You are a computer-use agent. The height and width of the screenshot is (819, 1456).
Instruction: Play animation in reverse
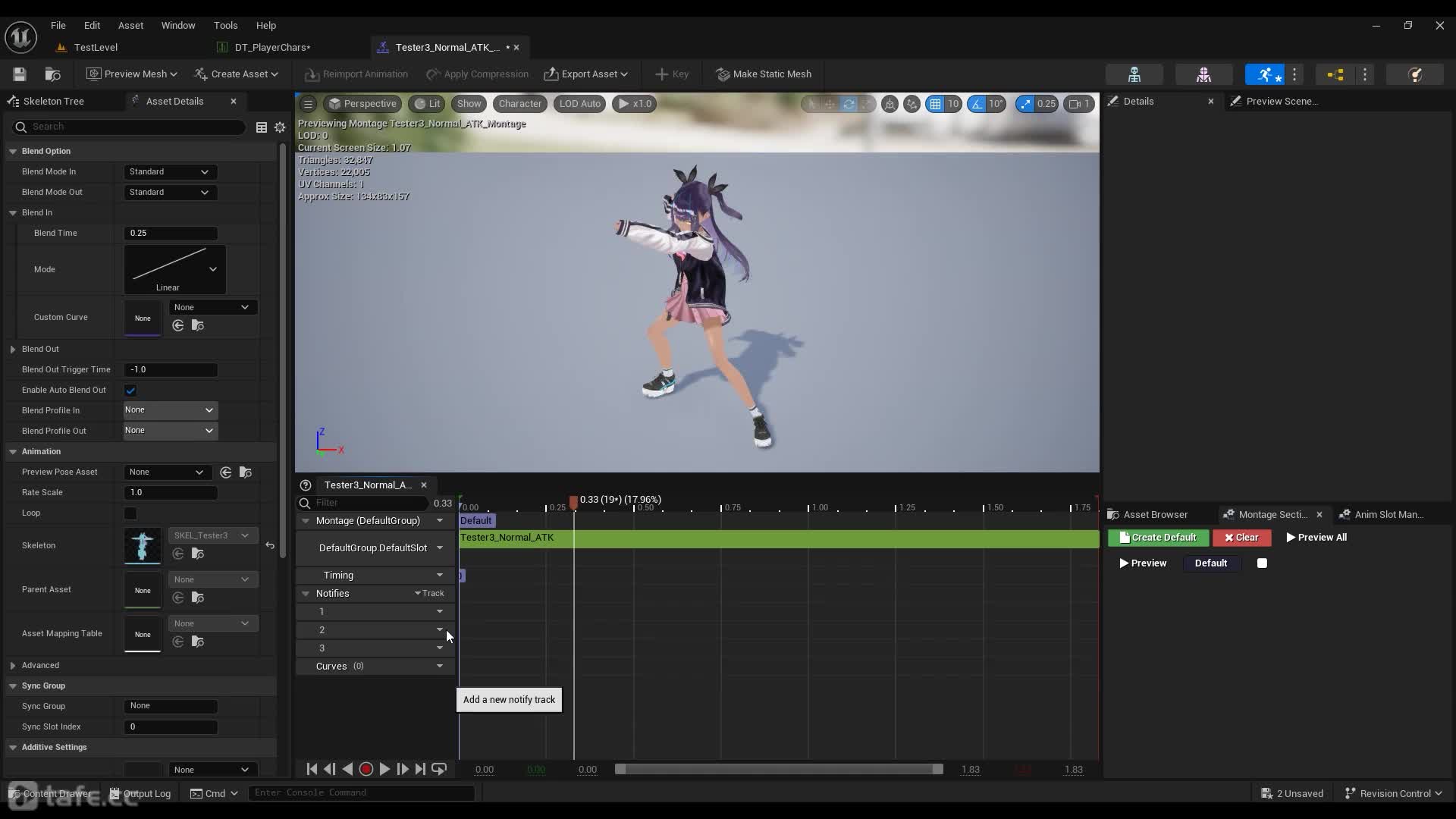pyautogui.click(x=347, y=769)
